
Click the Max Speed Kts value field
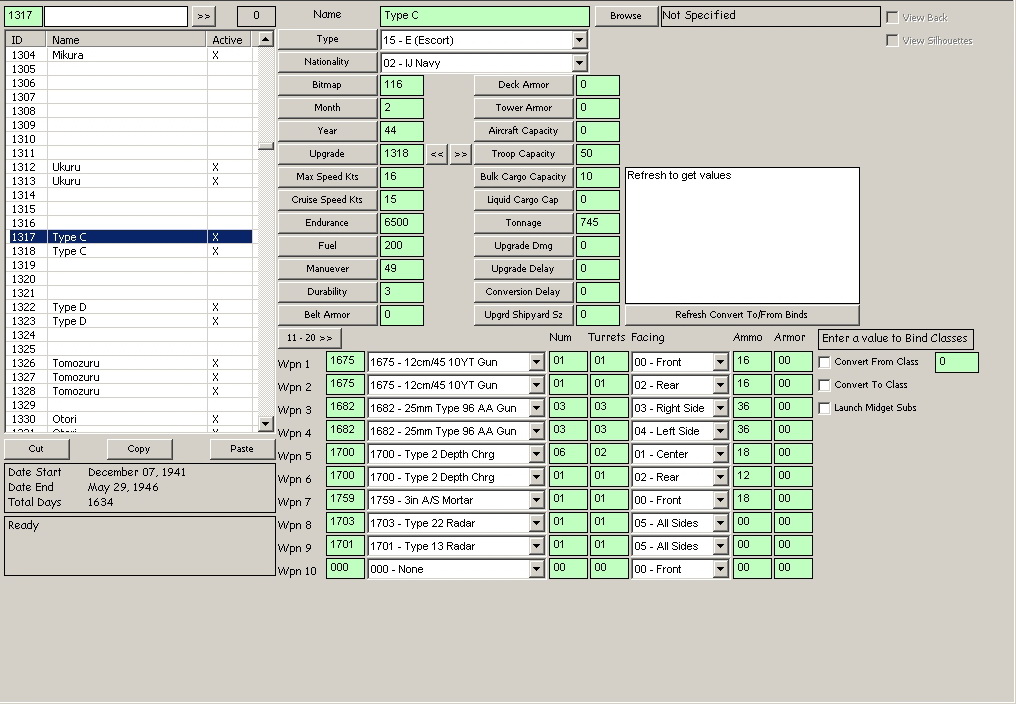click(402, 177)
